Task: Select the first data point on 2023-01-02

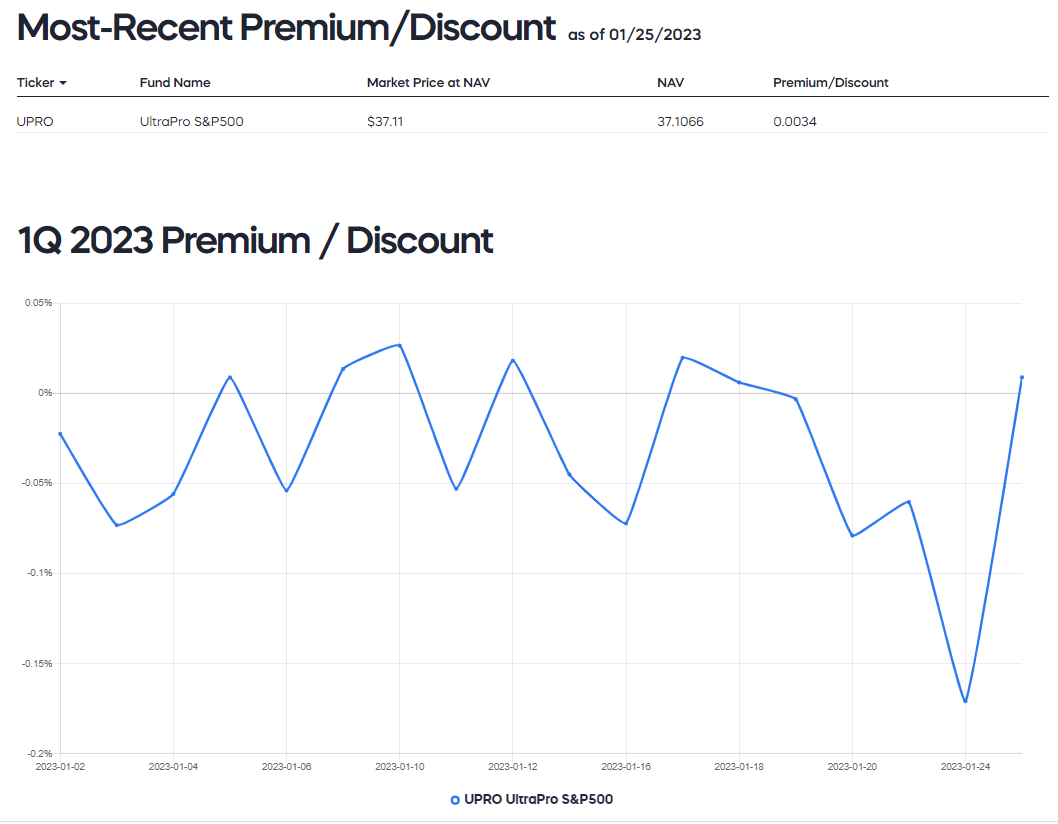Action: (x=60, y=434)
